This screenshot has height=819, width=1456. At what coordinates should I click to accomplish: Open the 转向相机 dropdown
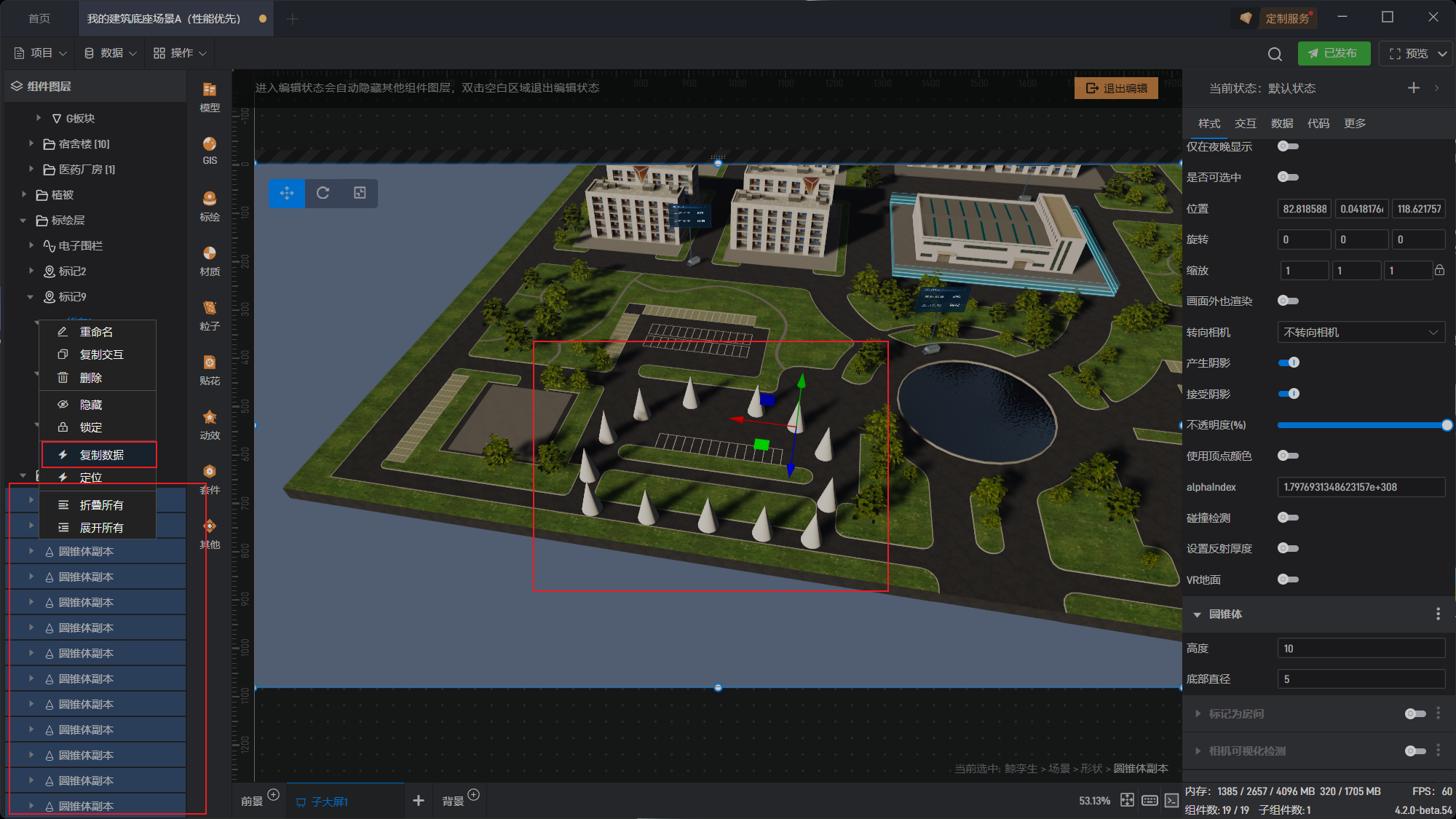1361,332
